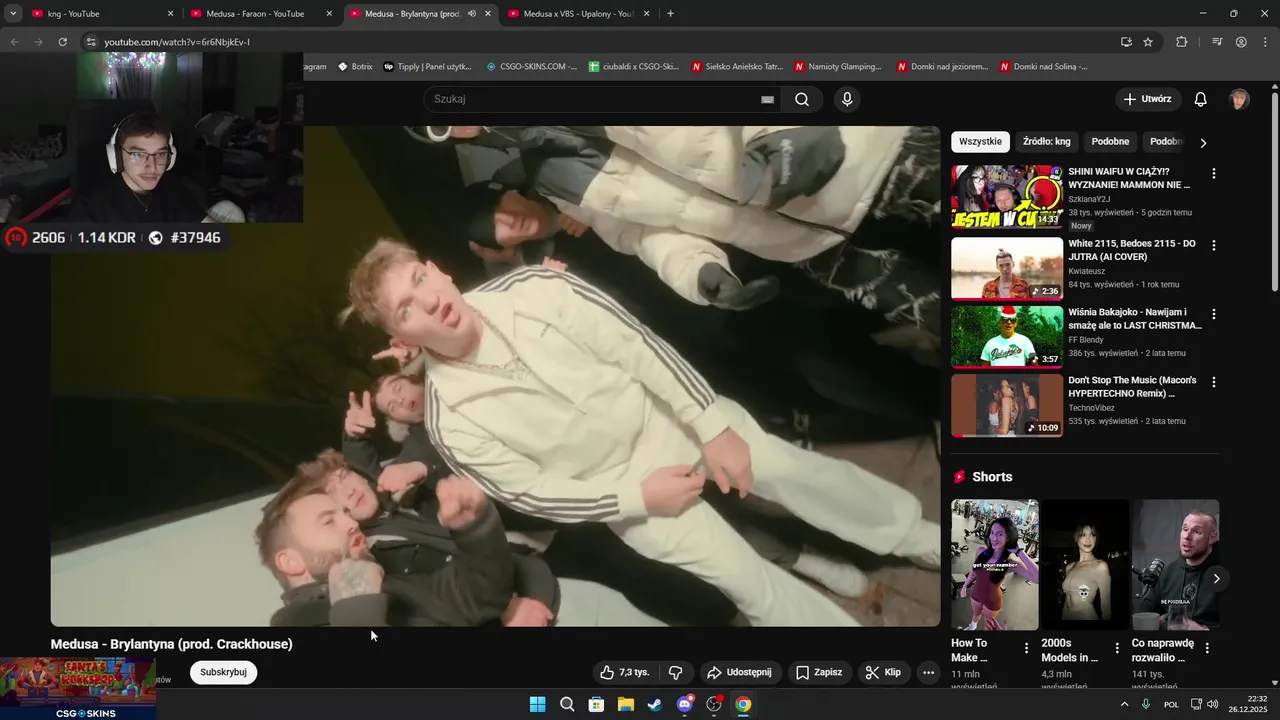Open Windows search on the taskbar

tap(567, 704)
